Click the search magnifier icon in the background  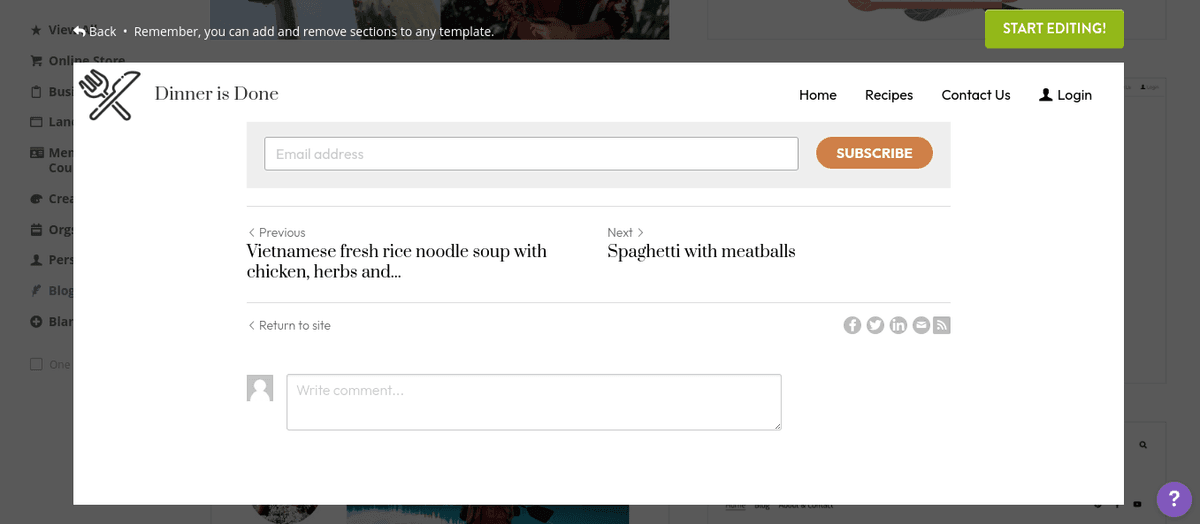point(1143,444)
